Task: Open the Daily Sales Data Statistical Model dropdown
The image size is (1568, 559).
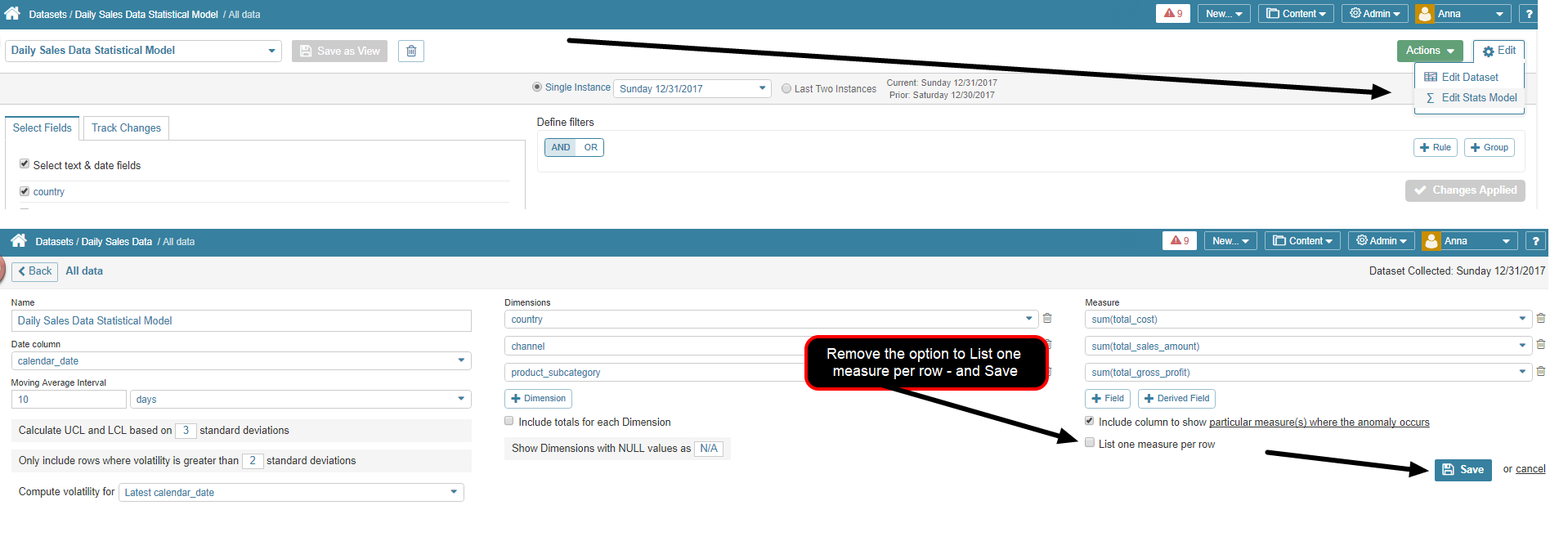Action: point(144,51)
